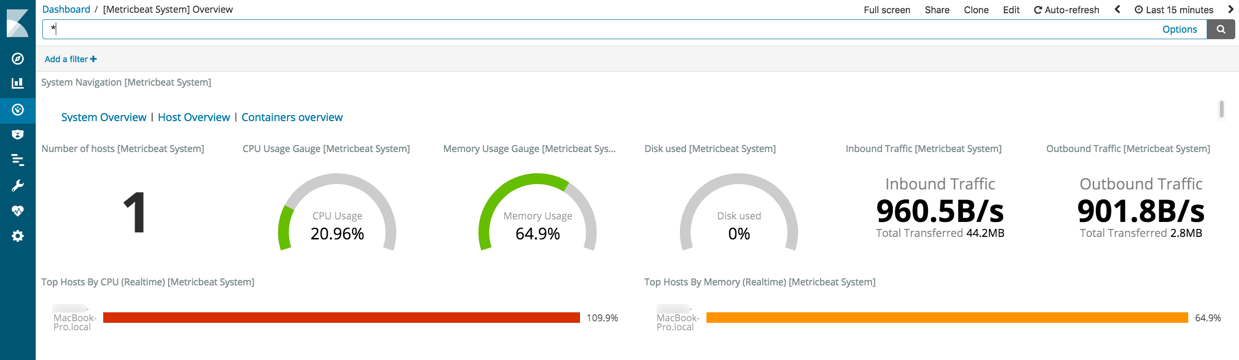Click into the query search field
Image resolution: width=1239 pixels, height=360 pixels.
pyautogui.click(x=602, y=29)
